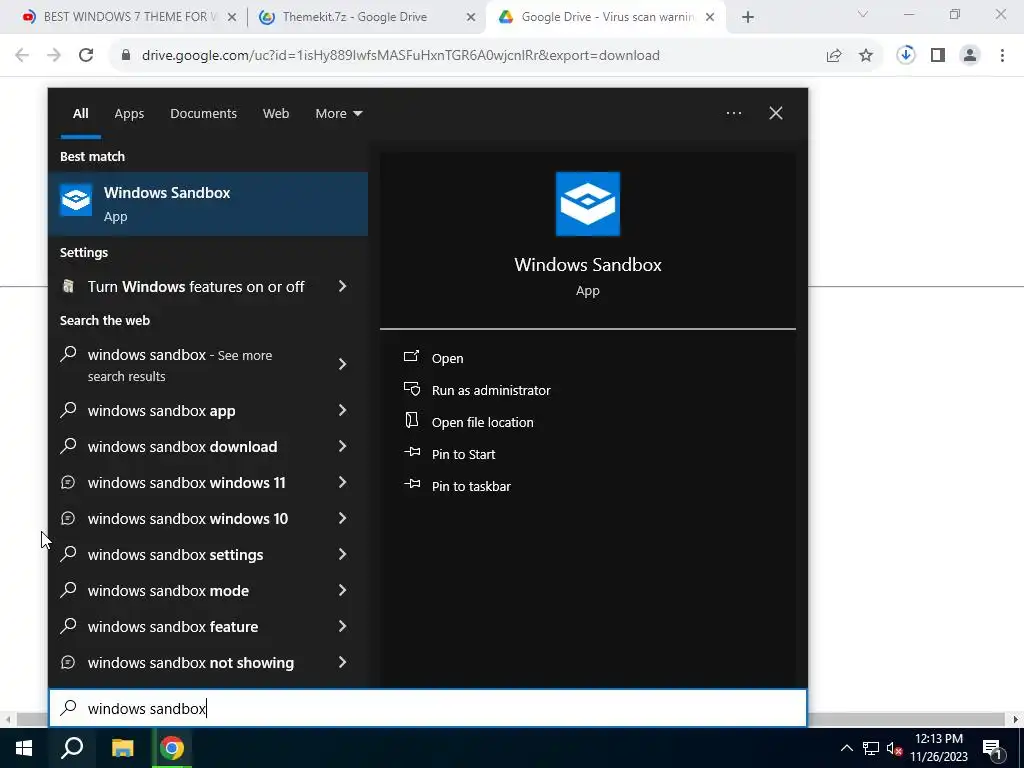Select Google Drive Virus scan warning tab
The image size is (1024, 768).
click(607, 17)
